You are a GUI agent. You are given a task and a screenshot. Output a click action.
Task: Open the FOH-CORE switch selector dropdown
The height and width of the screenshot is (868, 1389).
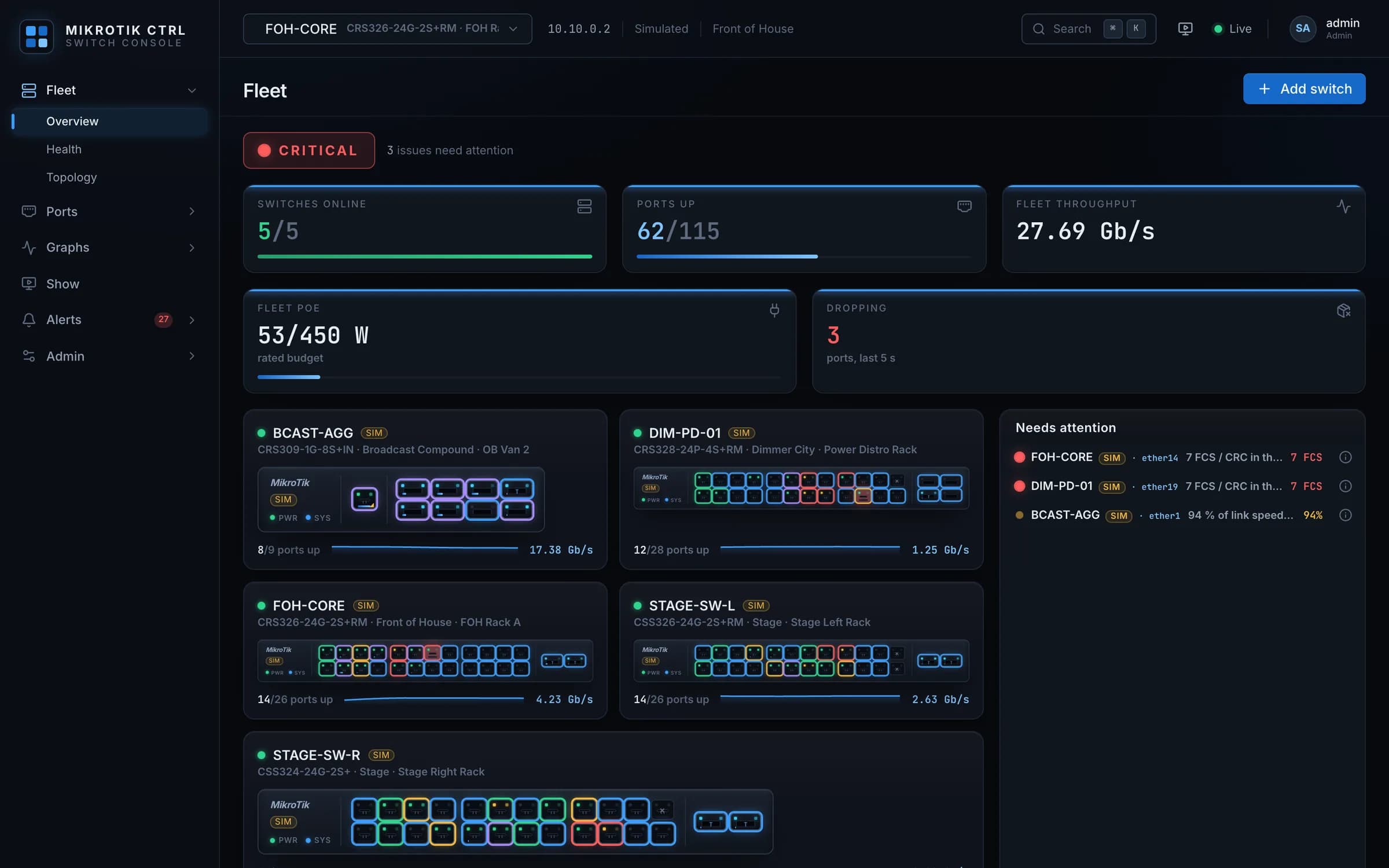387,29
